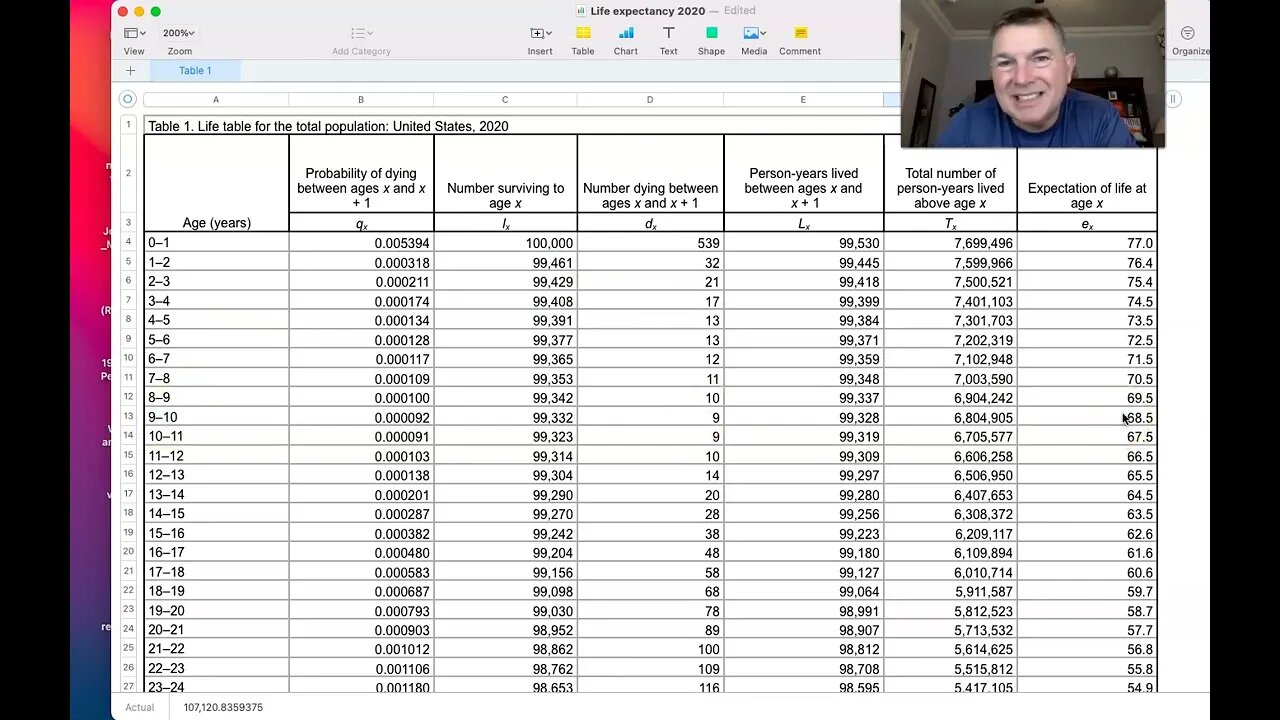Click the cell with 5,515,812
The height and width of the screenshot is (720, 1280).
(x=950, y=669)
